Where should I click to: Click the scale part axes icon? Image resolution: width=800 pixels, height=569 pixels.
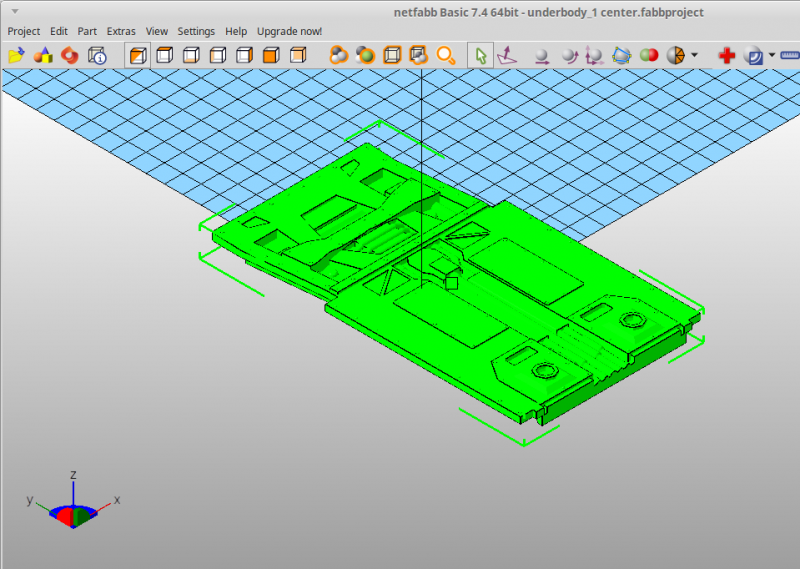tap(594, 56)
